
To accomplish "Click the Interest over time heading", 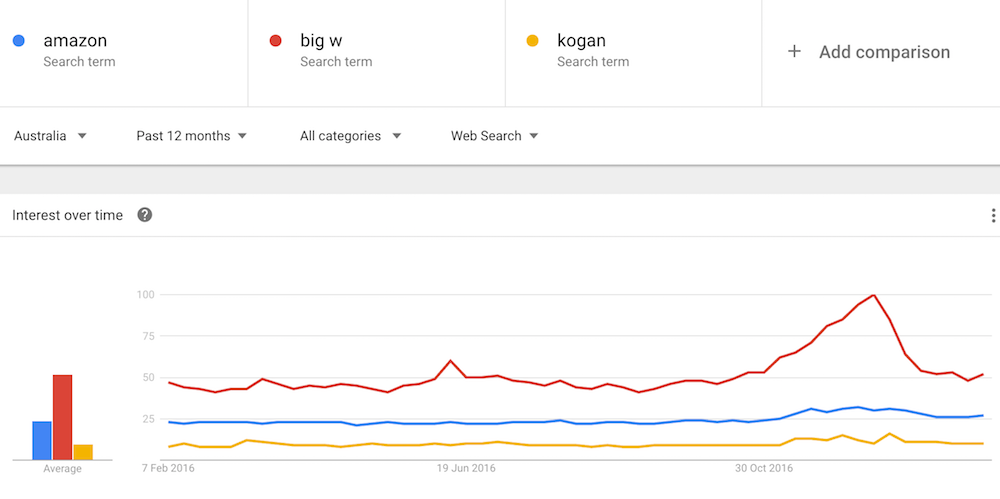I will click(68, 216).
